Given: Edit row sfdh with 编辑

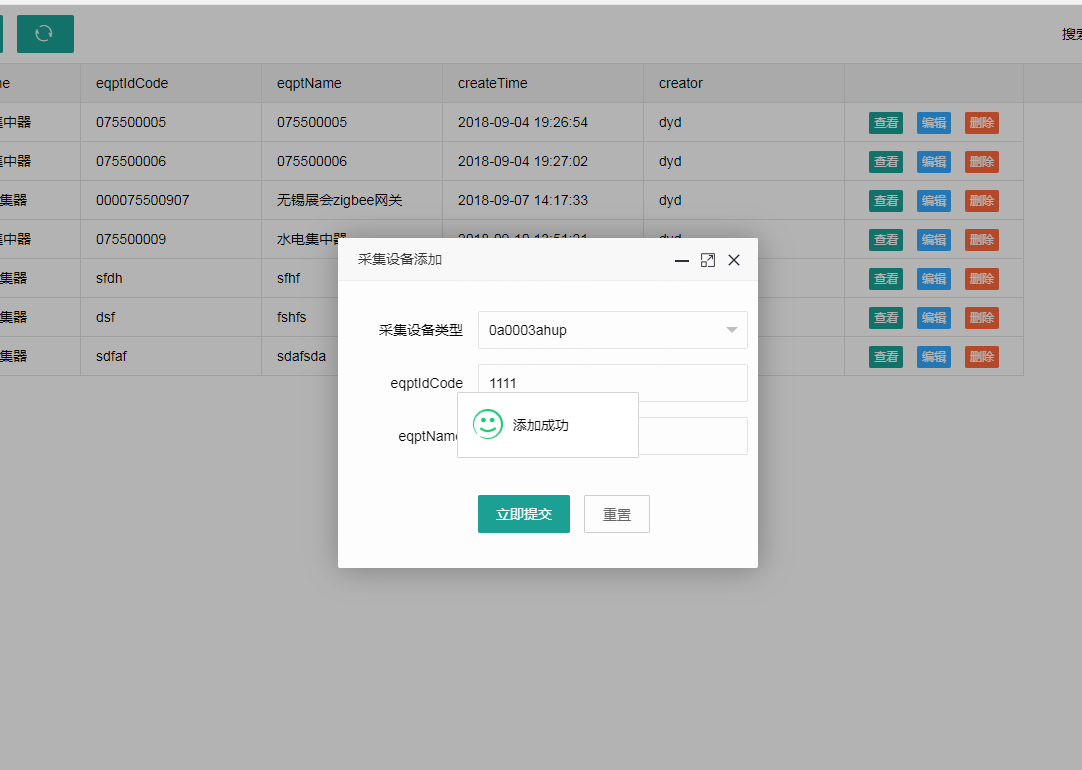Looking at the screenshot, I should tap(934, 279).
